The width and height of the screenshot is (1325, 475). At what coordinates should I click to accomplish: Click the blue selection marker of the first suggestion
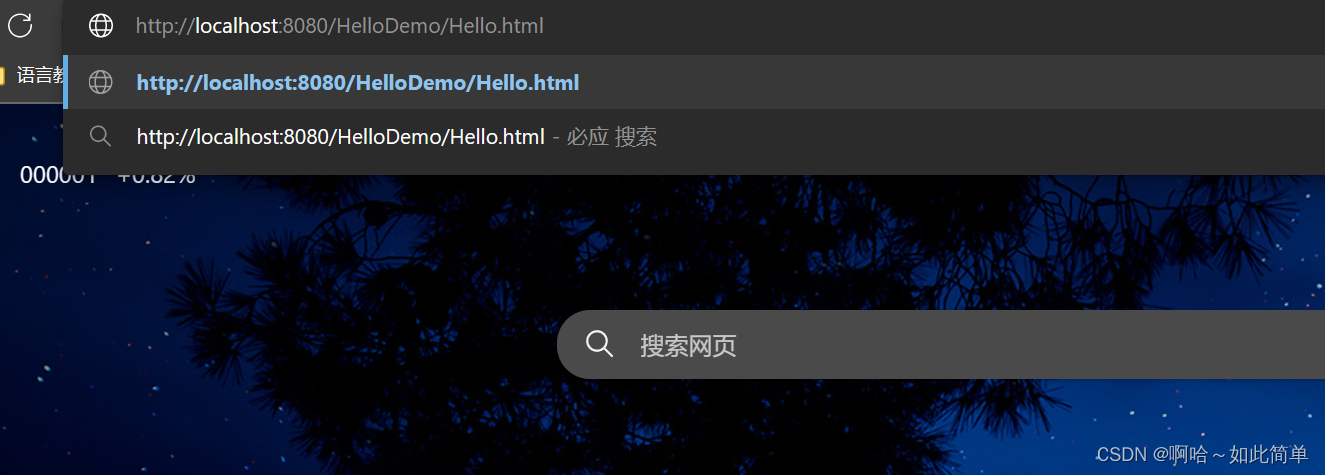(x=65, y=82)
